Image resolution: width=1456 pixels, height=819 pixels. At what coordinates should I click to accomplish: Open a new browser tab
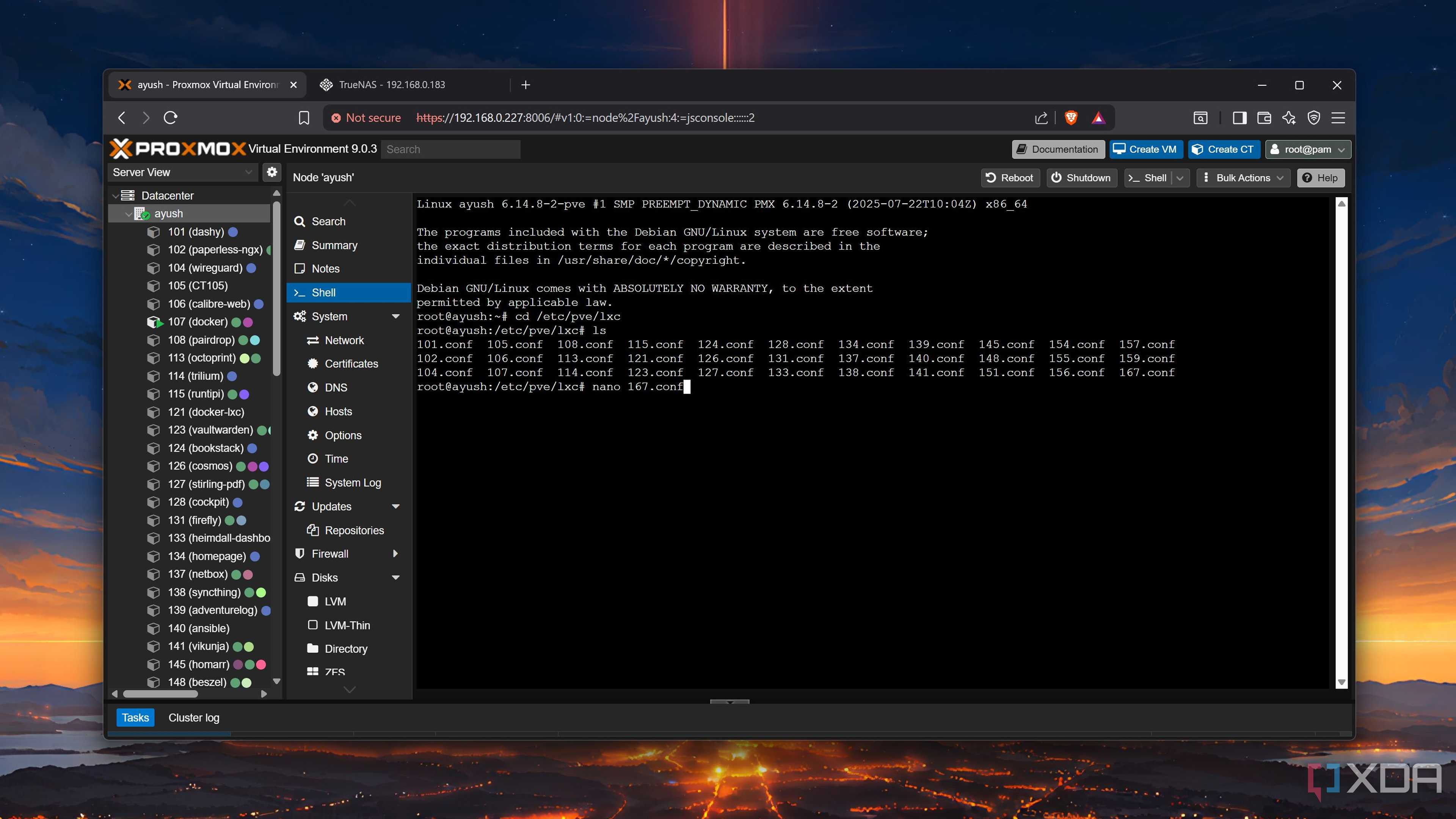pos(526,85)
